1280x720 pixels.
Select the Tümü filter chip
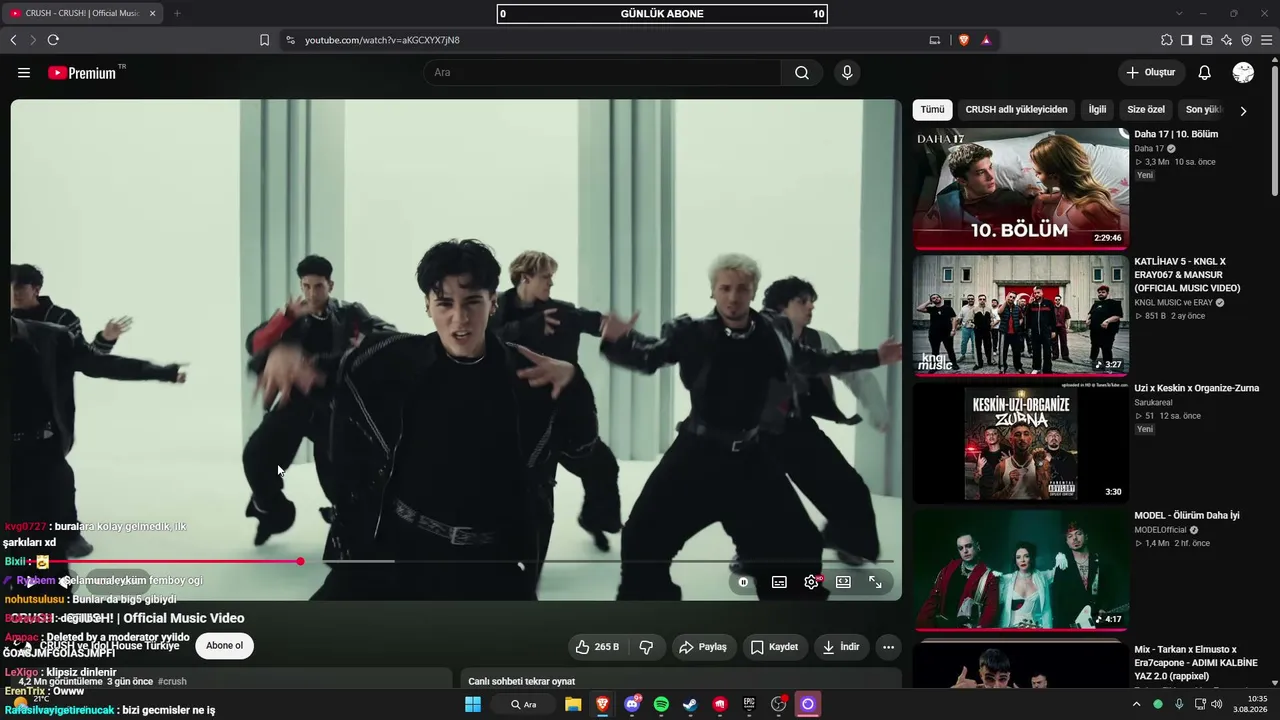932,110
